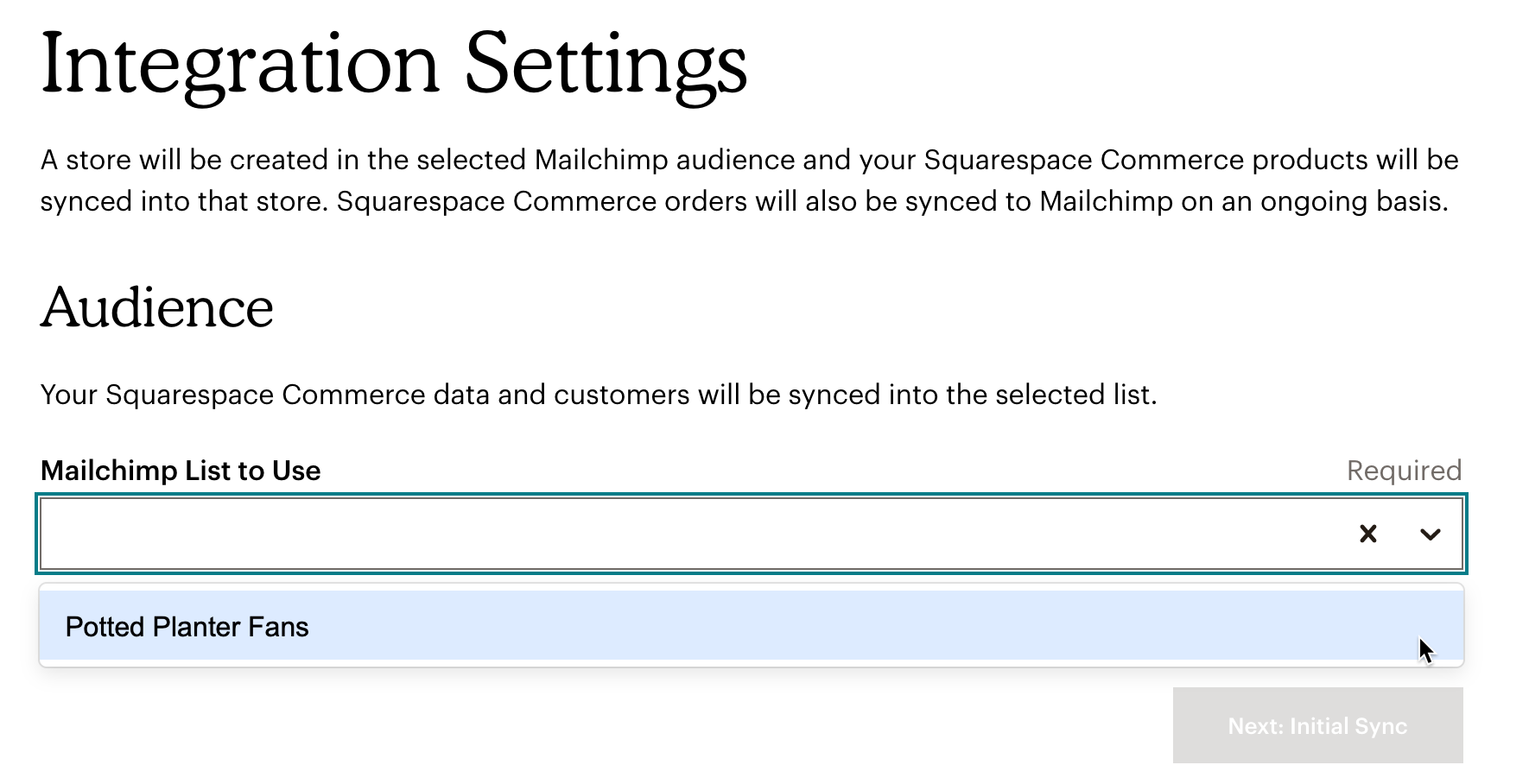Viewport: 1529px width, 784px height.
Task: Click the "Audience" section heading
Action: (156, 308)
